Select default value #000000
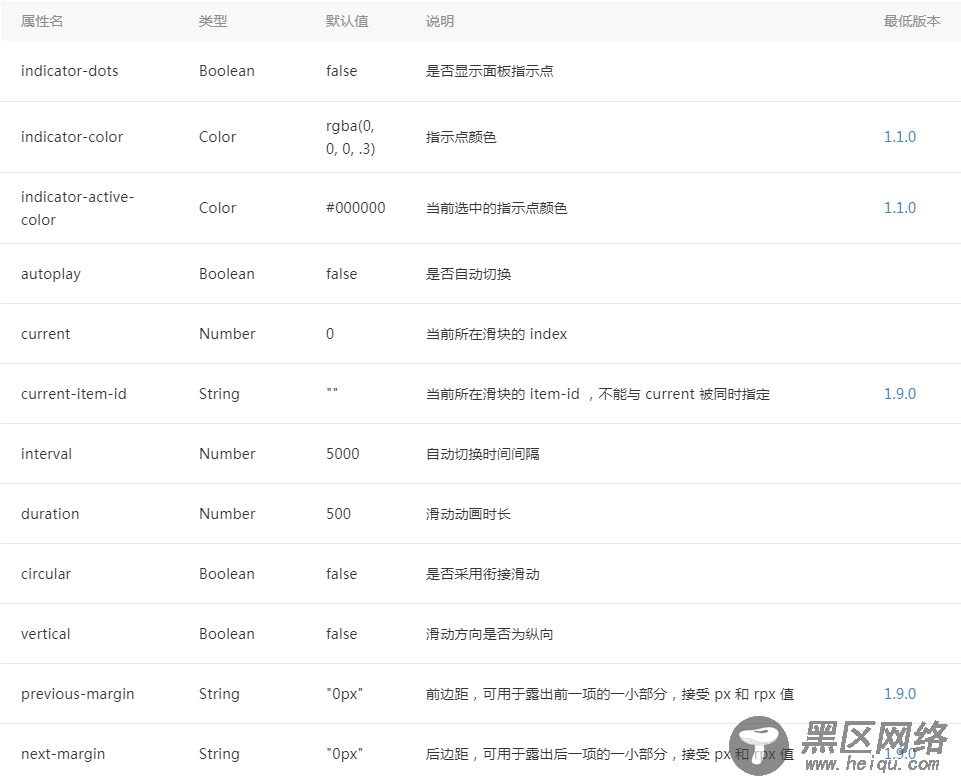The width and height of the screenshot is (961, 781). (x=355, y=208)
